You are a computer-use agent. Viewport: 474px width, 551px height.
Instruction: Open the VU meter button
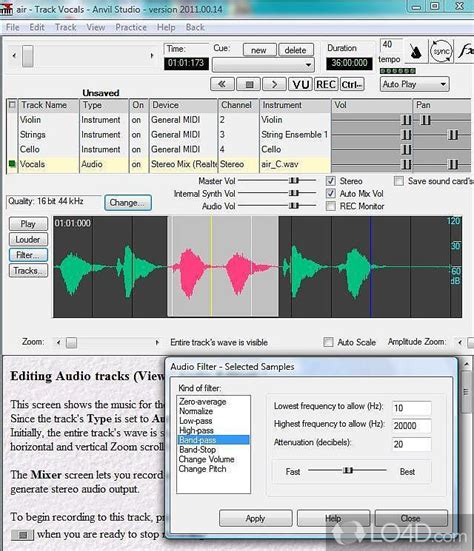(300, 84)
